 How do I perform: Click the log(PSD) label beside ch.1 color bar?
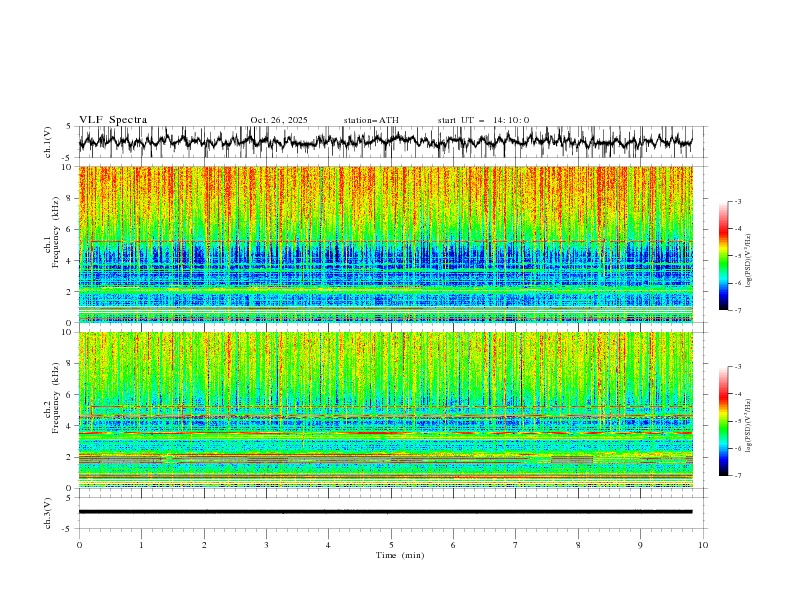pyautogui.click(x=750, y=261)
